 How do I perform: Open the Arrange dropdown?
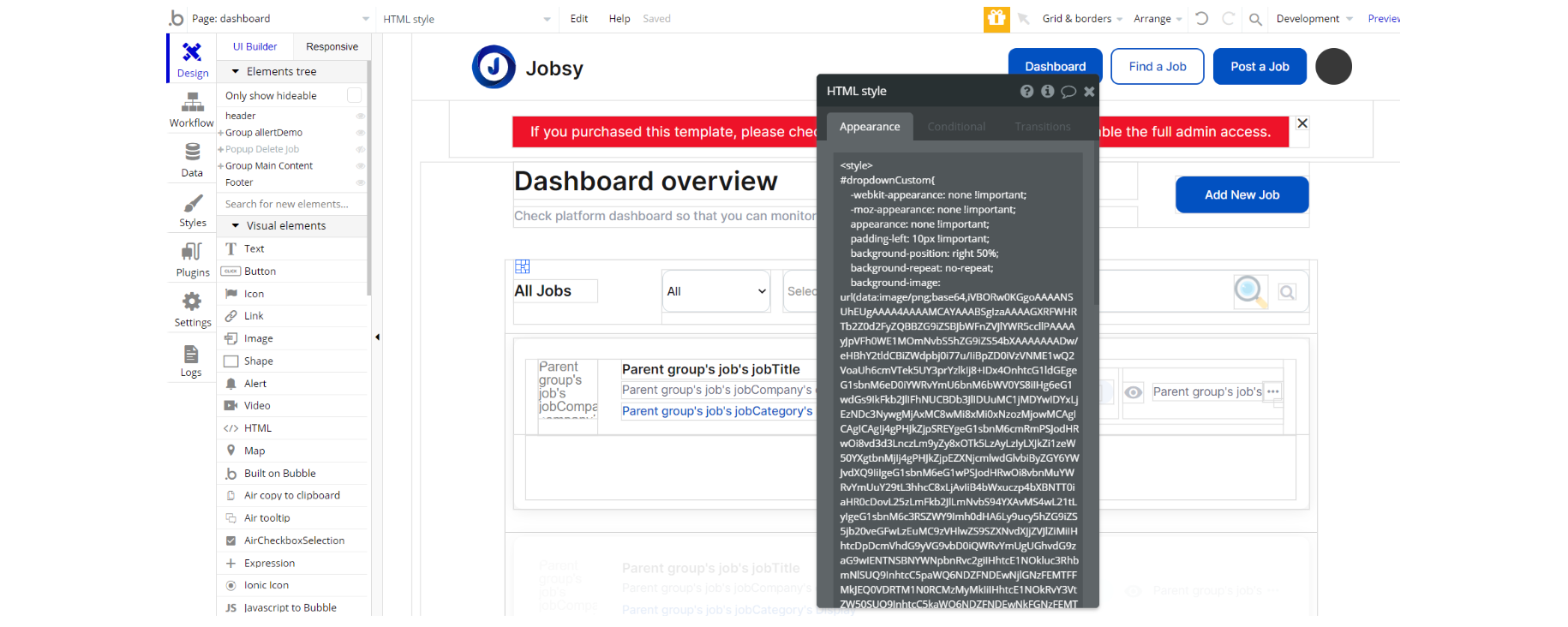(x=1158, y=19)
